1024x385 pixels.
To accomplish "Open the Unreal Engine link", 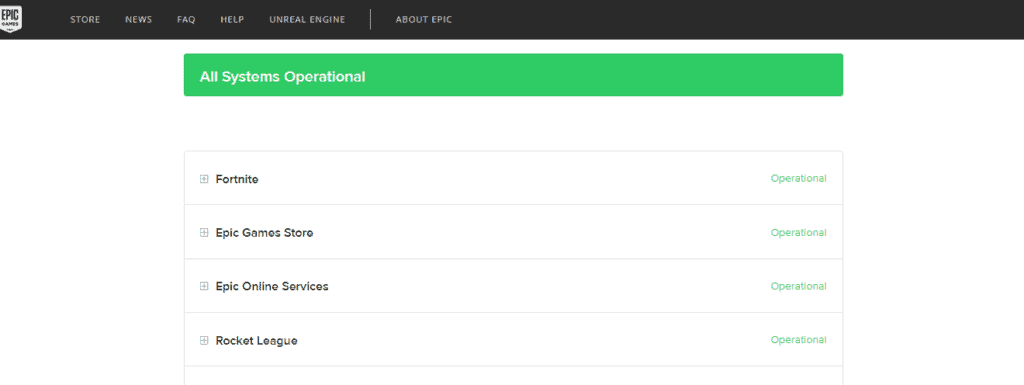I will (x=307, y=20).
